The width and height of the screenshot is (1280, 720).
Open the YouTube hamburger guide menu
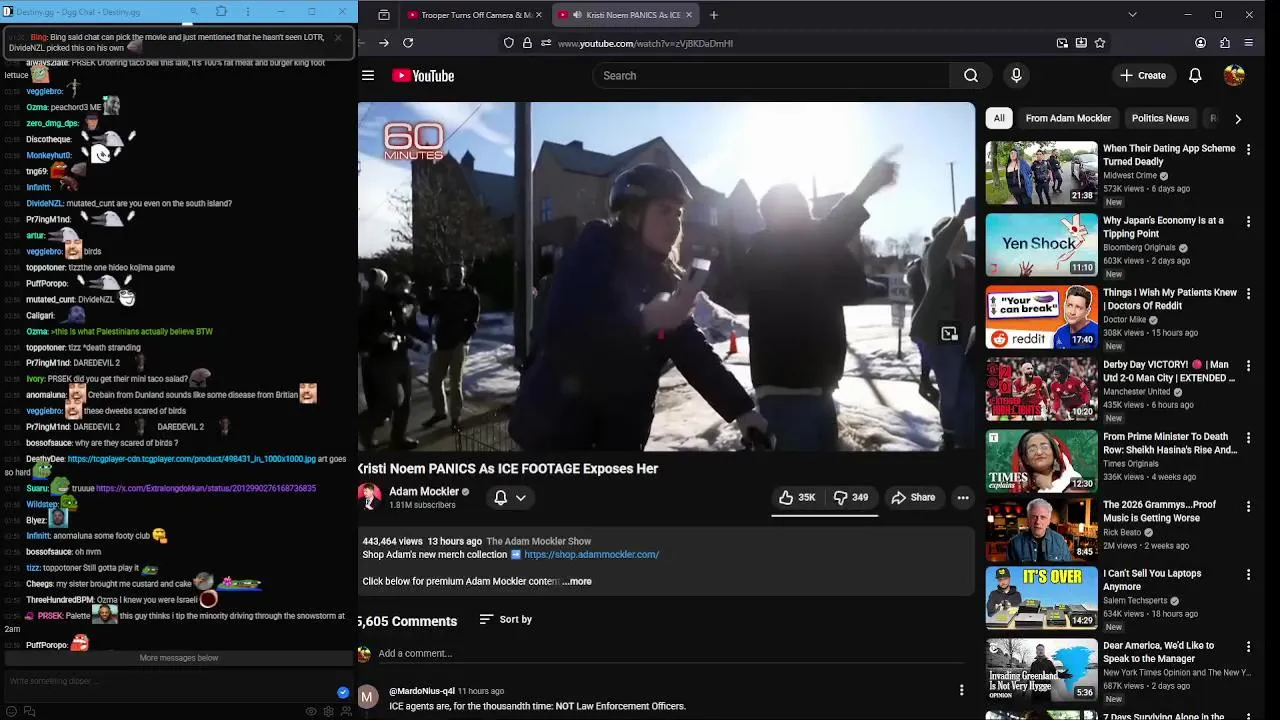tap(368, 76)
